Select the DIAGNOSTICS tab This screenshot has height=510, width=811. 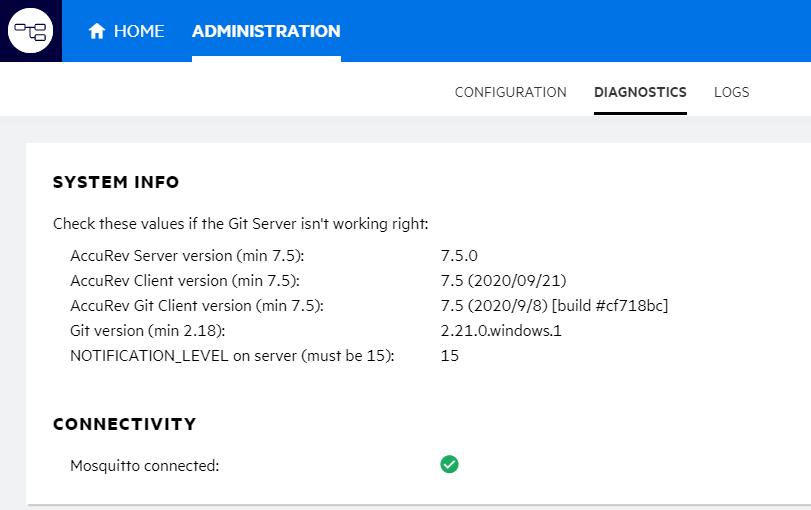640,92
